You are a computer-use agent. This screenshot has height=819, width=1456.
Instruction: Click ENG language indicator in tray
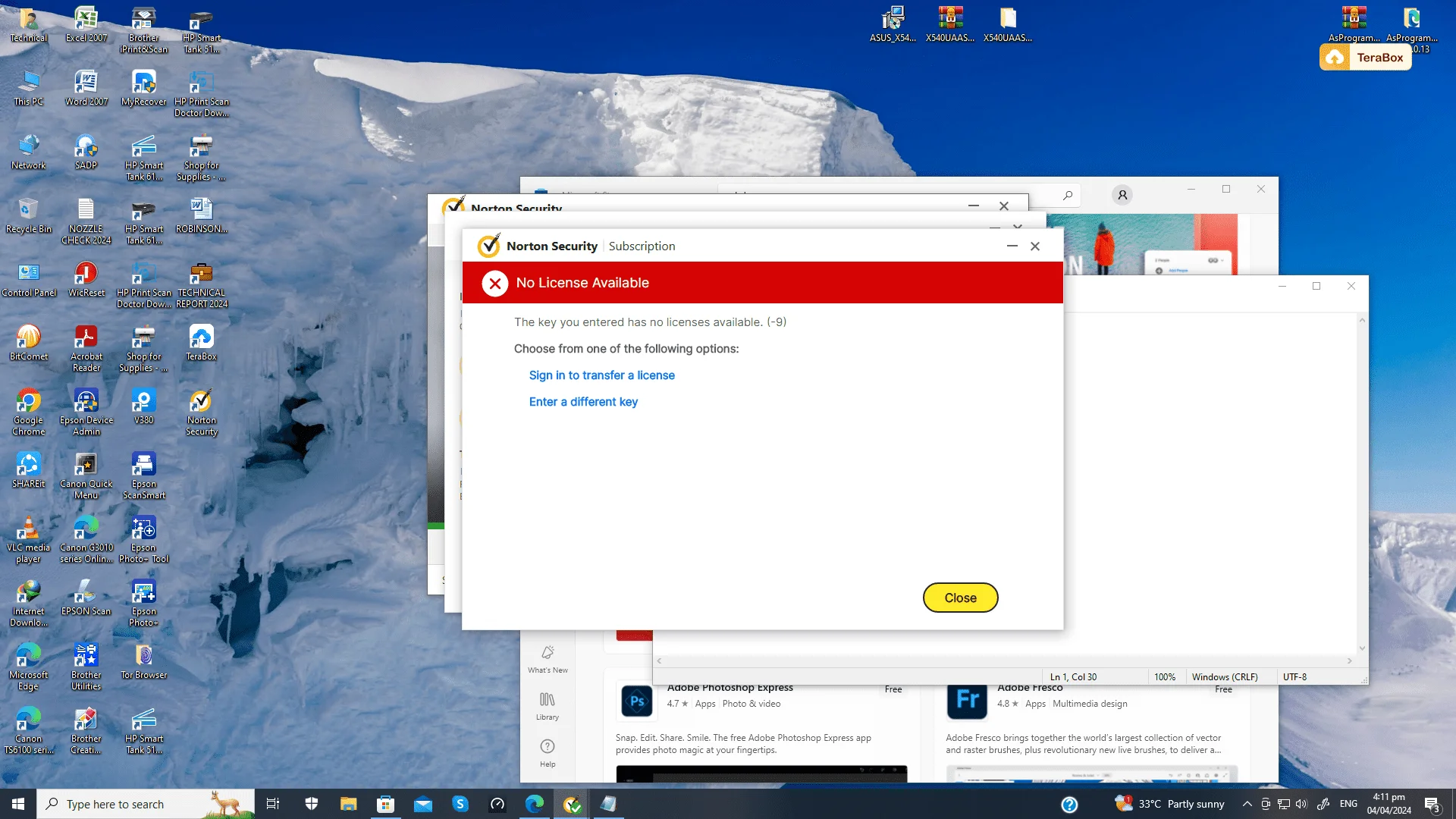tap(1348, 804)
